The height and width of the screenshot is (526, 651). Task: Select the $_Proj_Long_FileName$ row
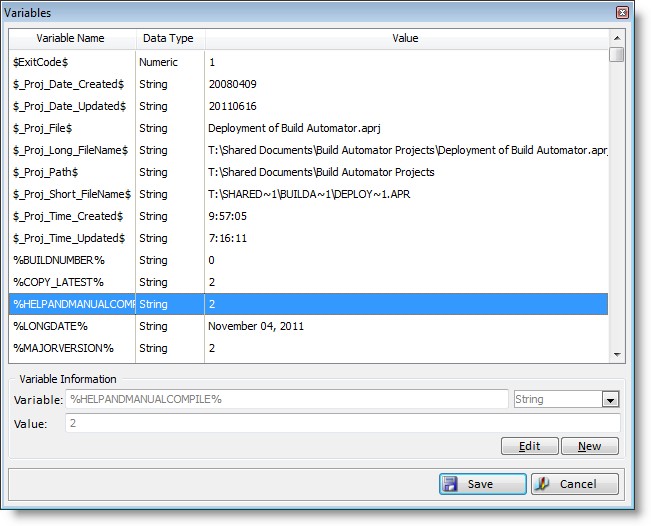coord(308,150)
